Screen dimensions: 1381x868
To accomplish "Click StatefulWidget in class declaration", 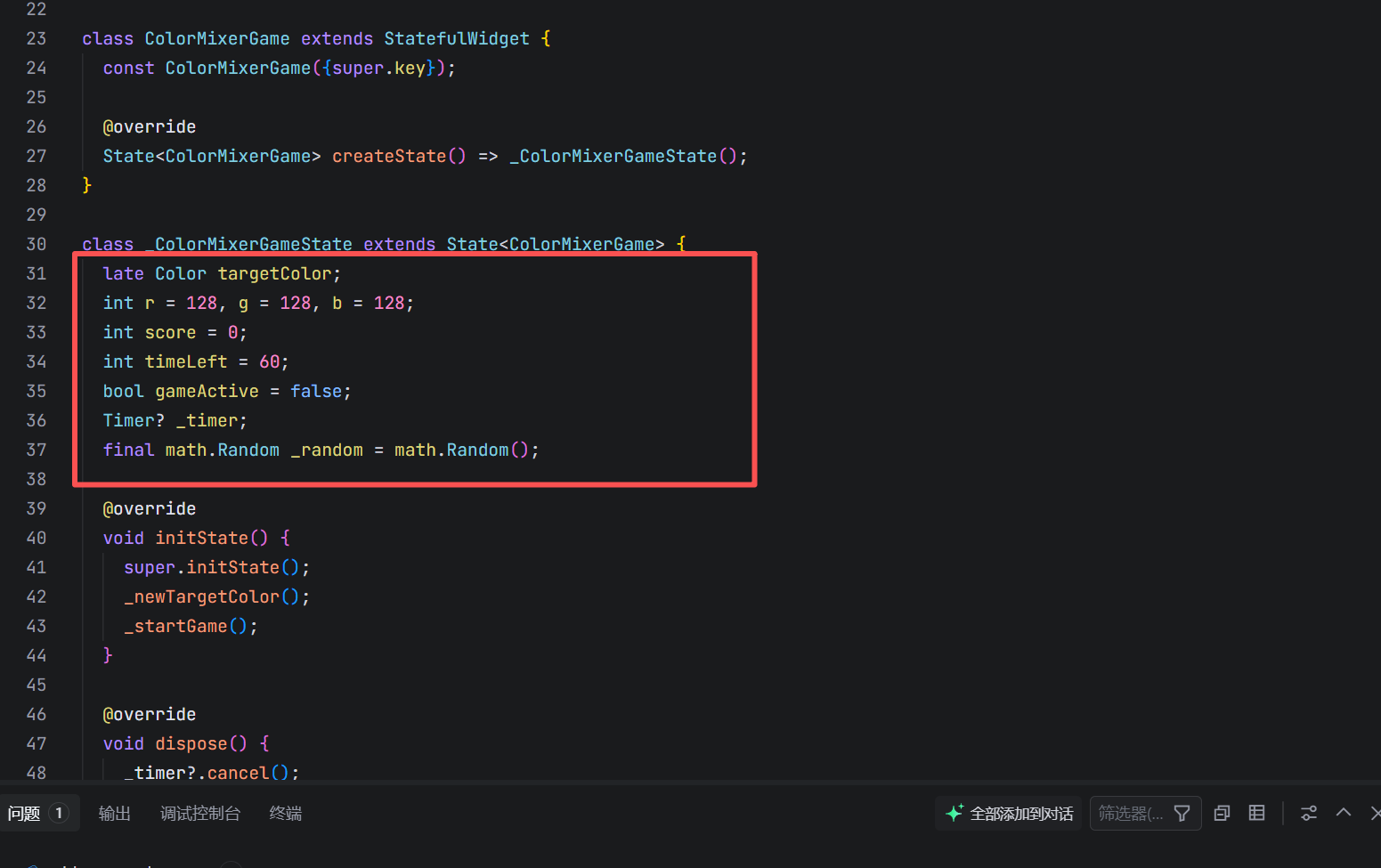I will (457, 39).
